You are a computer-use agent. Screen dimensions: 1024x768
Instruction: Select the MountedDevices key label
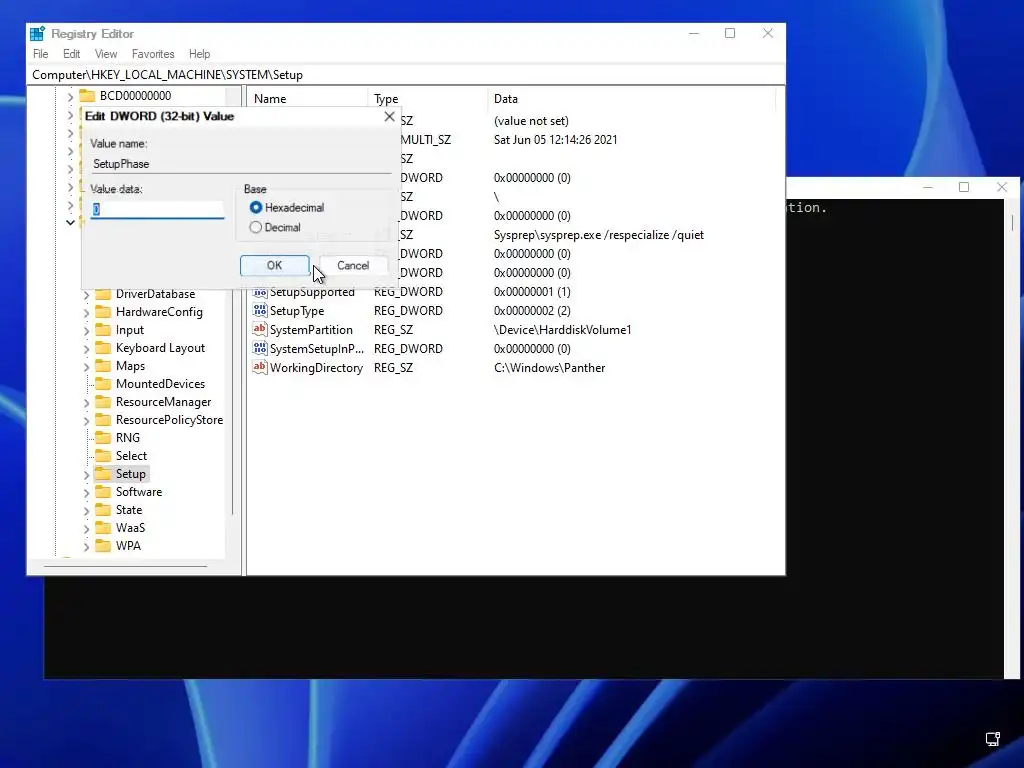(160, 384)
